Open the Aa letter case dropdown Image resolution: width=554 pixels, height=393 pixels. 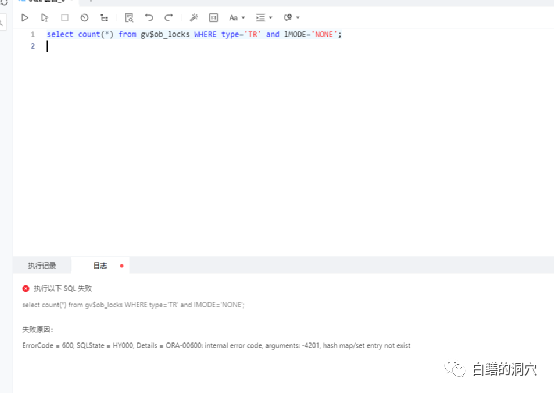(x=237, y=17)
